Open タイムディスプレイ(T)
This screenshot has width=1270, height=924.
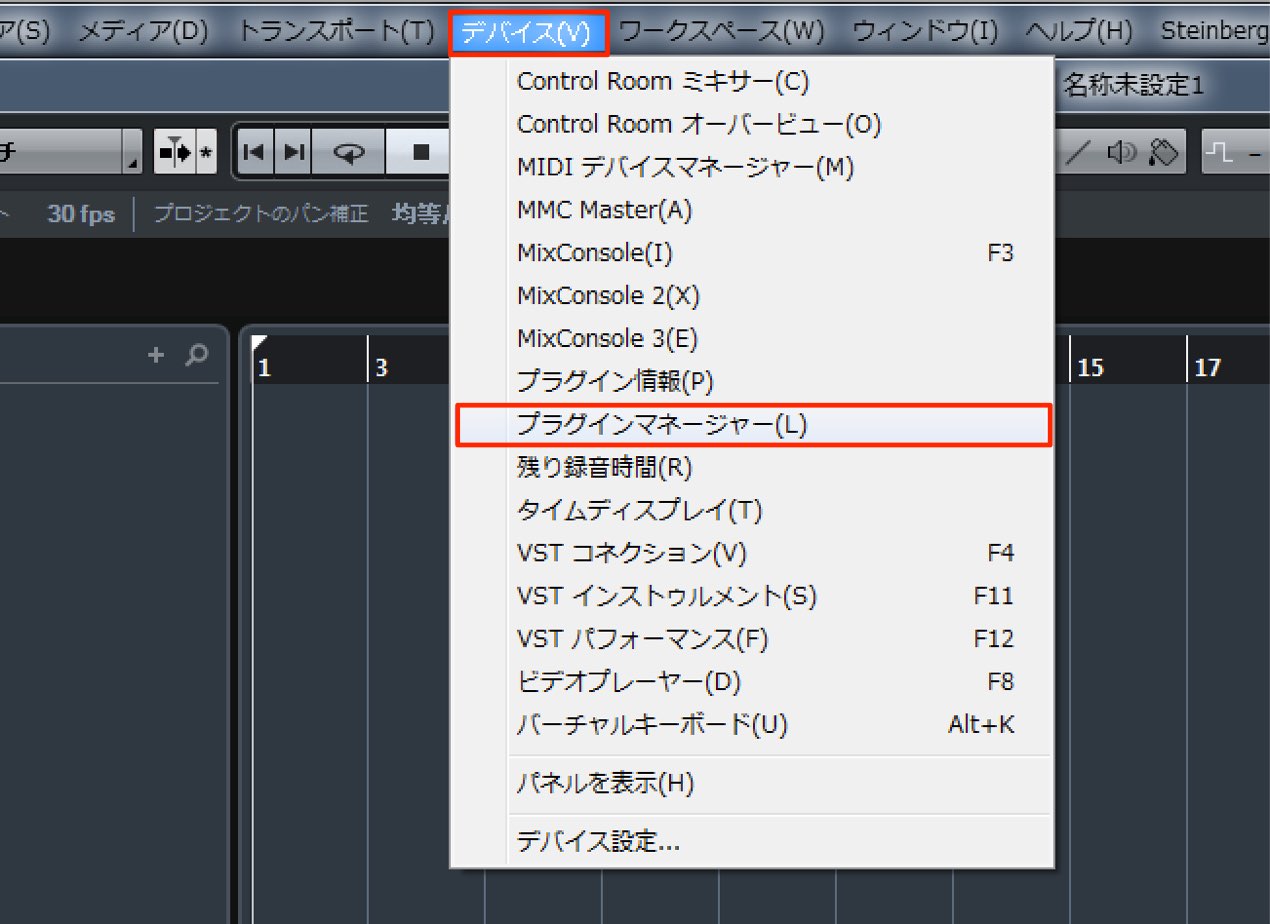752,510
